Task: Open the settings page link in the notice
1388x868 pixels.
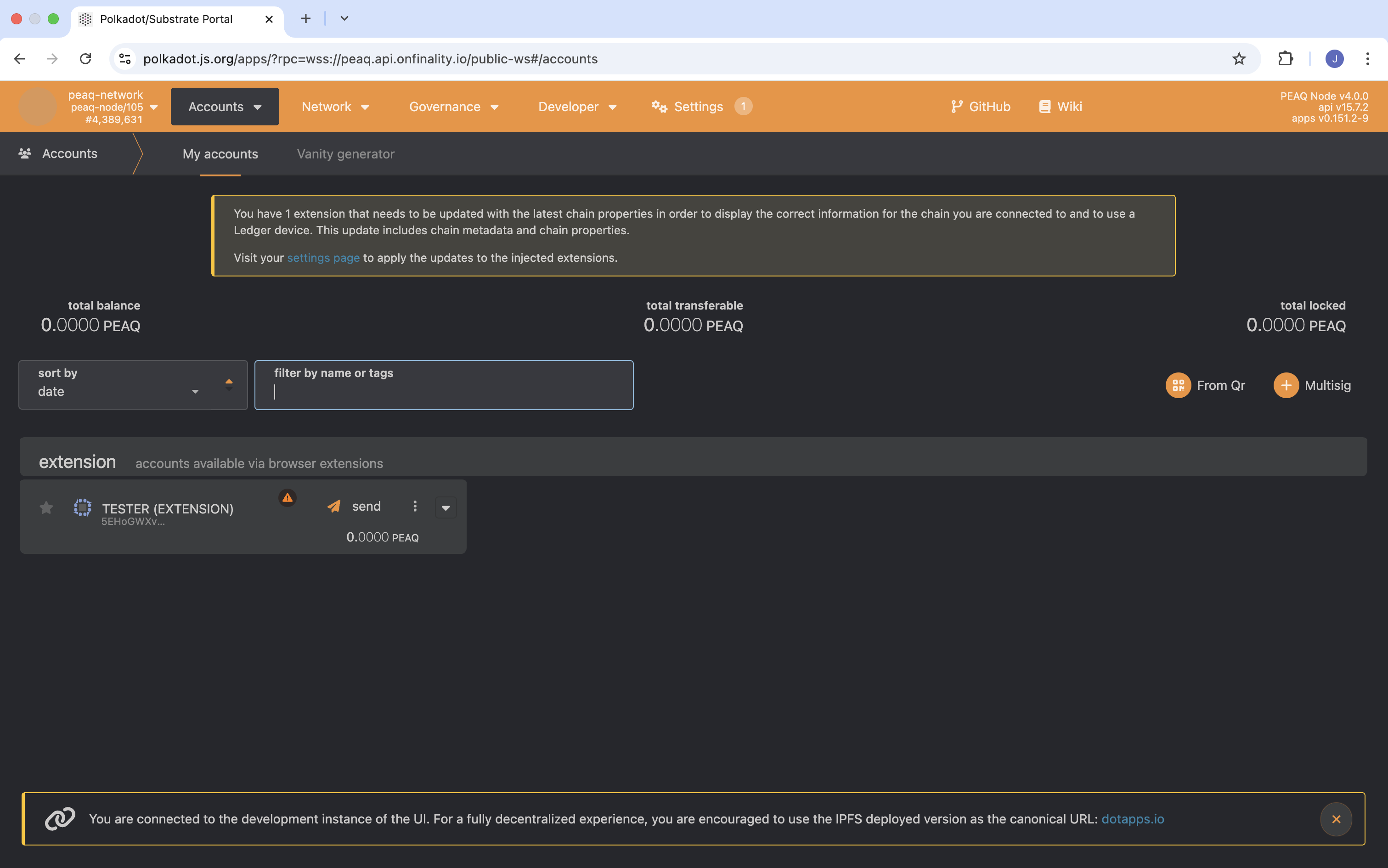Action: point(322,258)
